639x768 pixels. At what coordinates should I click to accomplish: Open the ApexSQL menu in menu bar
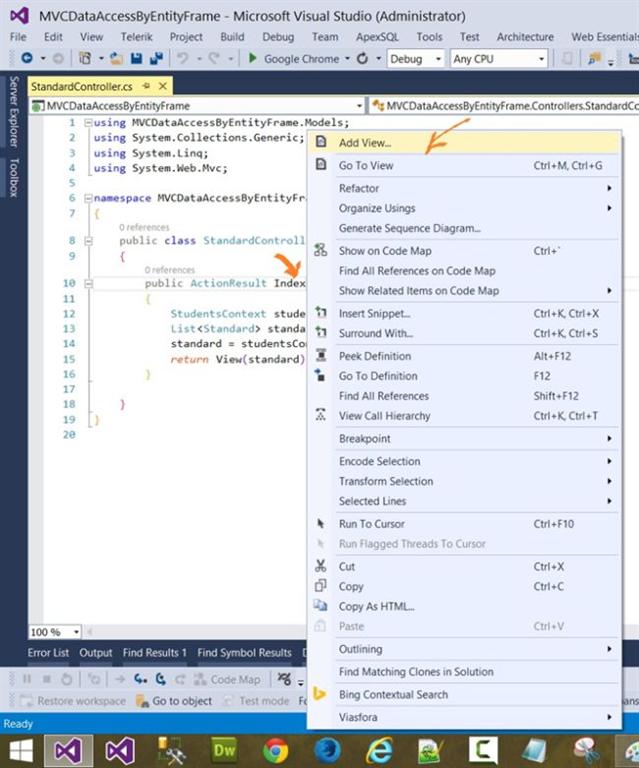pos(377,37)
